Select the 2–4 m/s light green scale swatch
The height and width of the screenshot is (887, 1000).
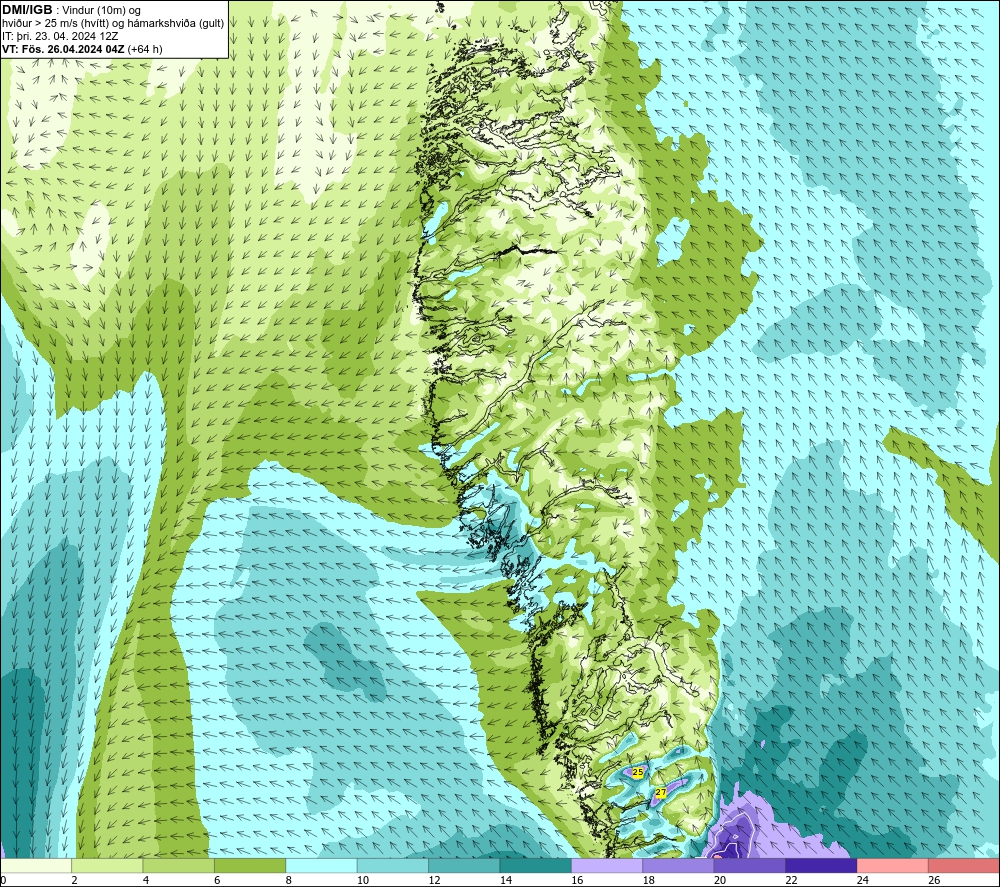107,866
